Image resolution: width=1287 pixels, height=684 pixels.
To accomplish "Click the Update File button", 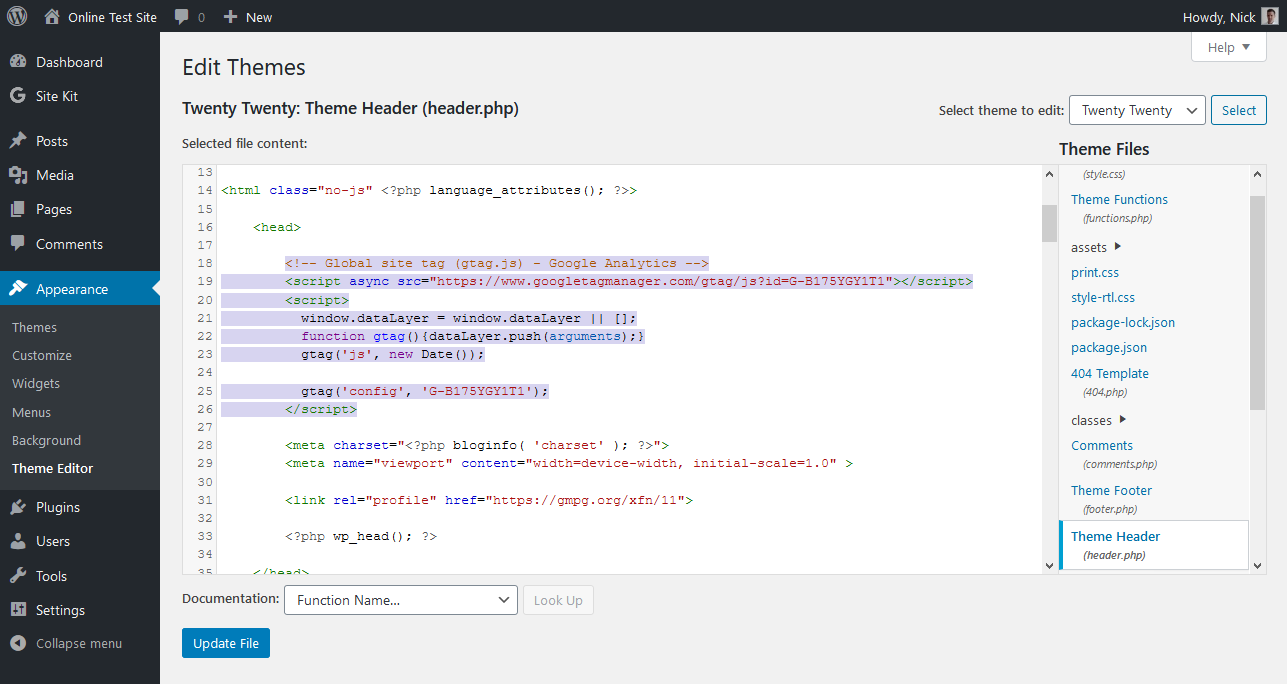I will [226, 644].
